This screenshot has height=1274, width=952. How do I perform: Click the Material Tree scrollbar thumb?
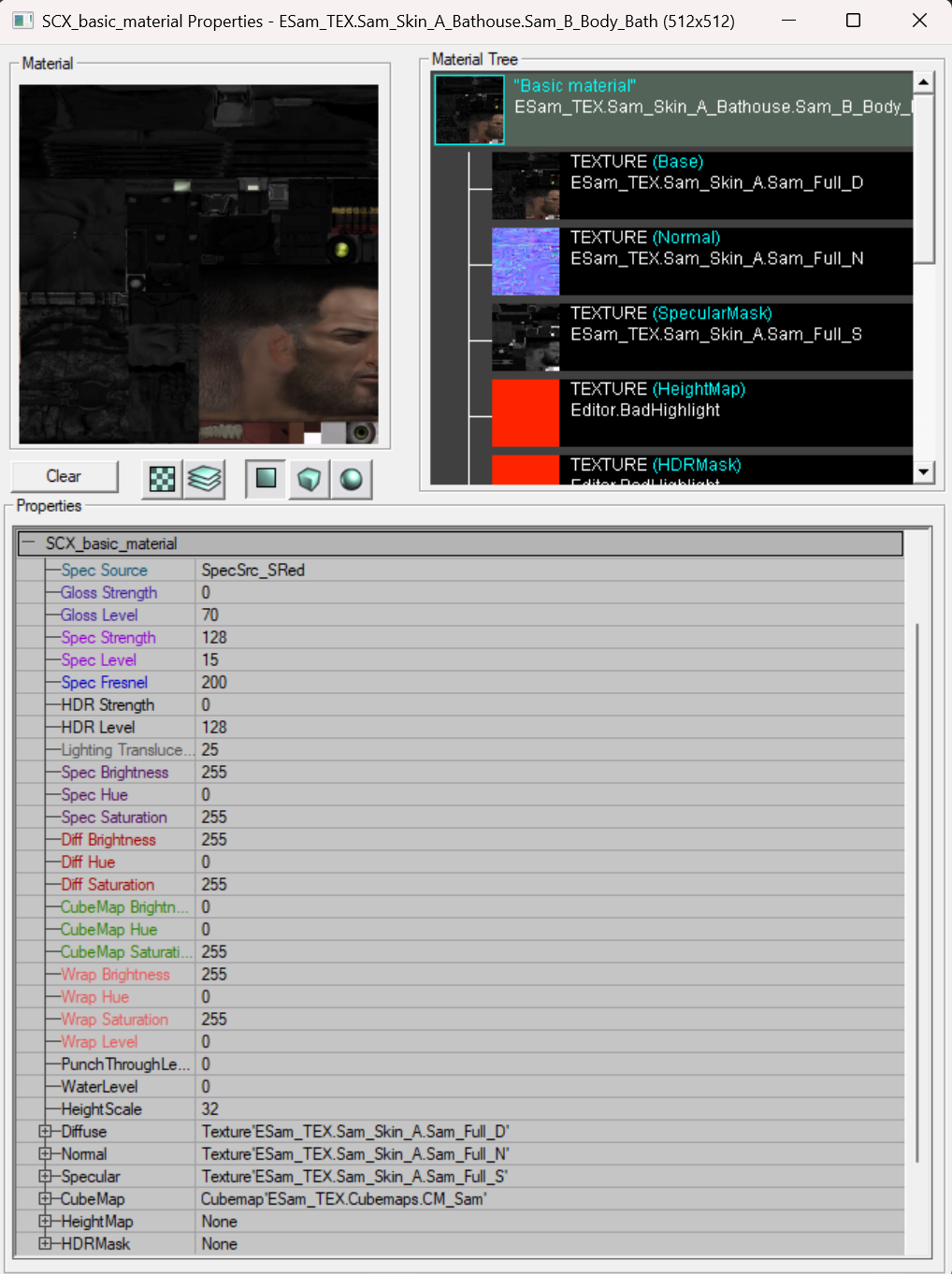point(924,178)
